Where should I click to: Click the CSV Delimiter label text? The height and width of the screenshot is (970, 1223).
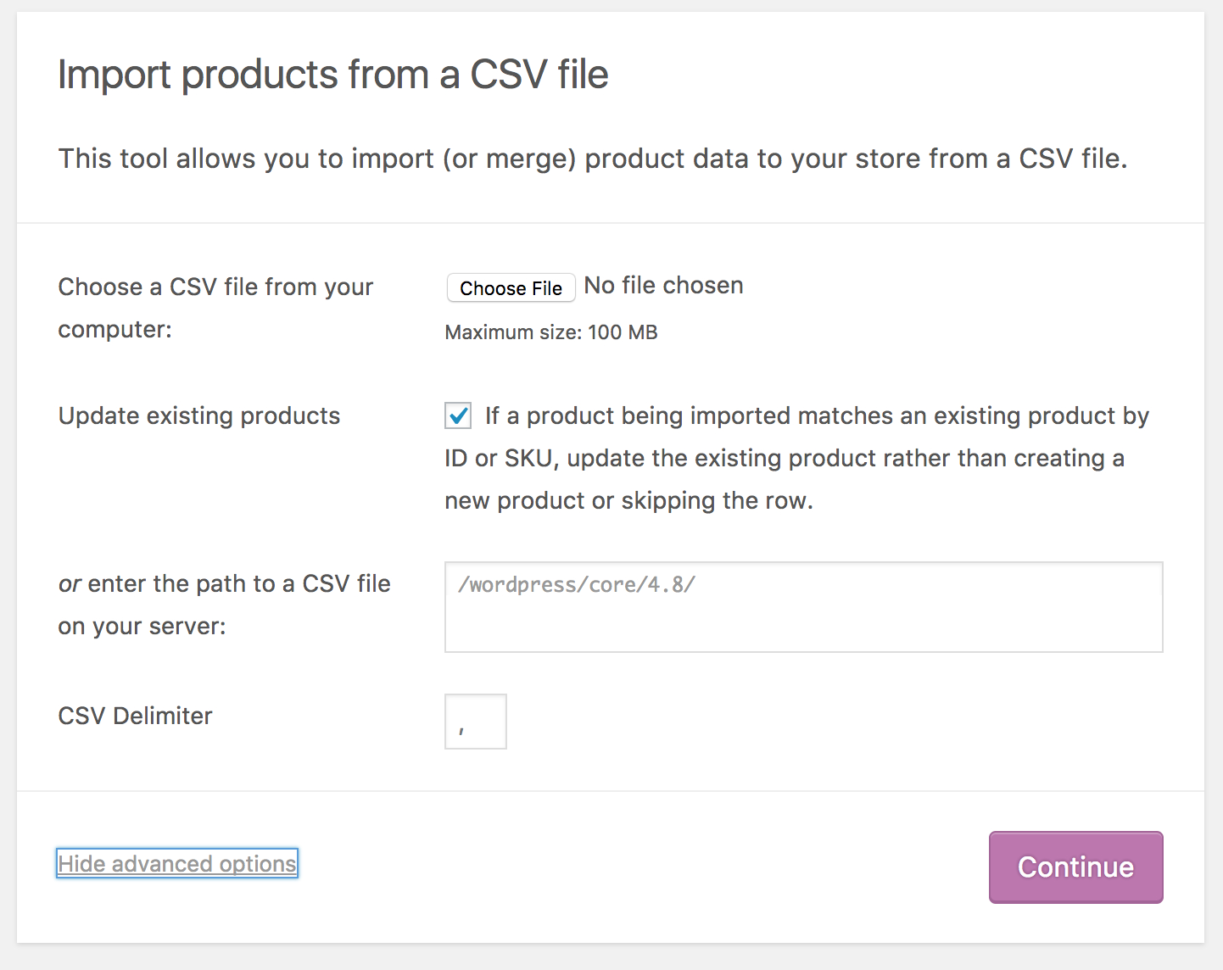pos(135,715)
